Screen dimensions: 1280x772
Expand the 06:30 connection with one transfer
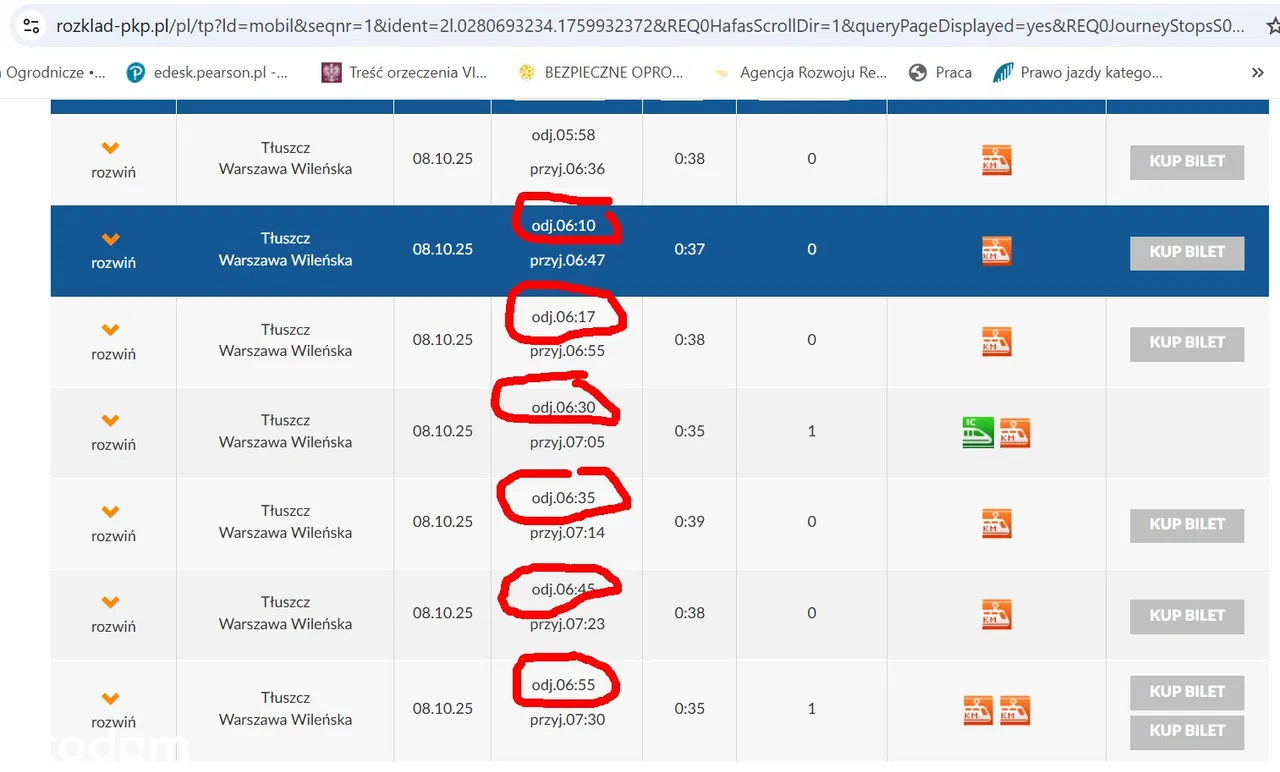point(112,432)
